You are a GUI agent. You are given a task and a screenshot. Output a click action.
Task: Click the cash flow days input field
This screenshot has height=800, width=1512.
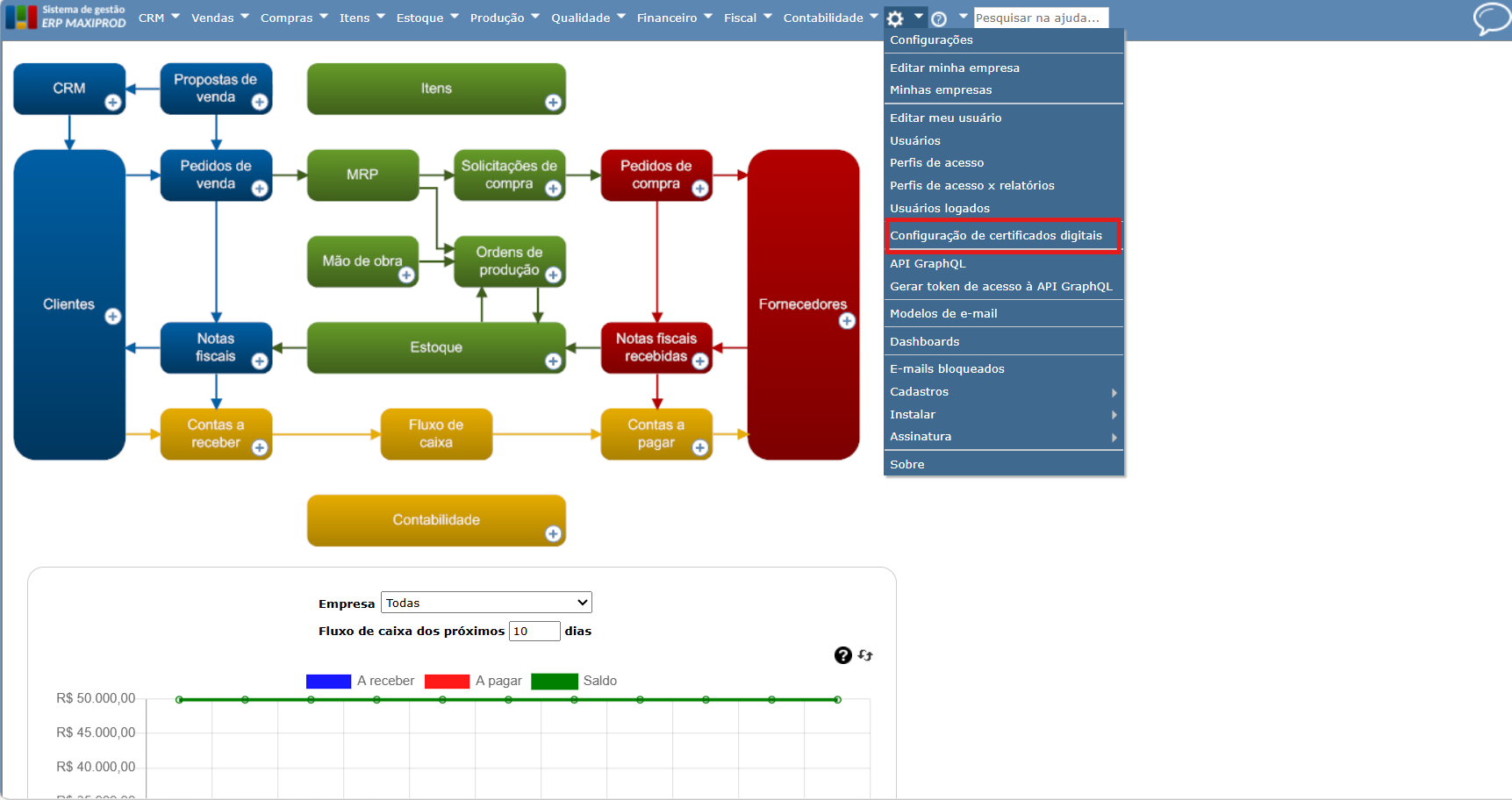[x=534, y=631]
